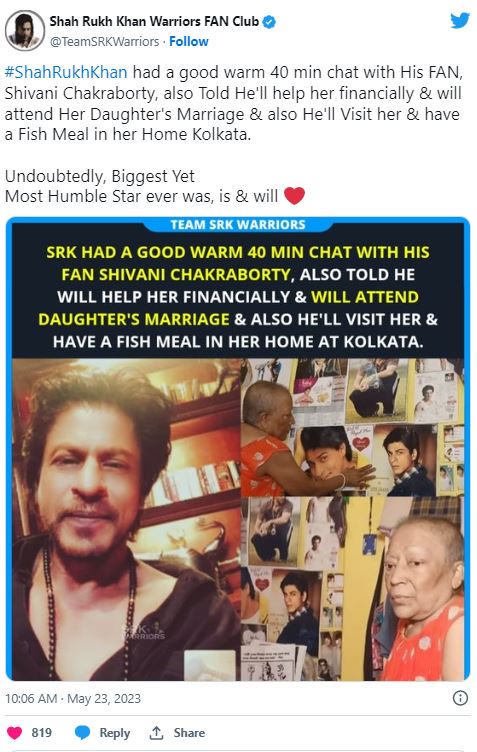Click Shah Rukh Khan Warriors FAN Club name

click(x=154, y=22)
